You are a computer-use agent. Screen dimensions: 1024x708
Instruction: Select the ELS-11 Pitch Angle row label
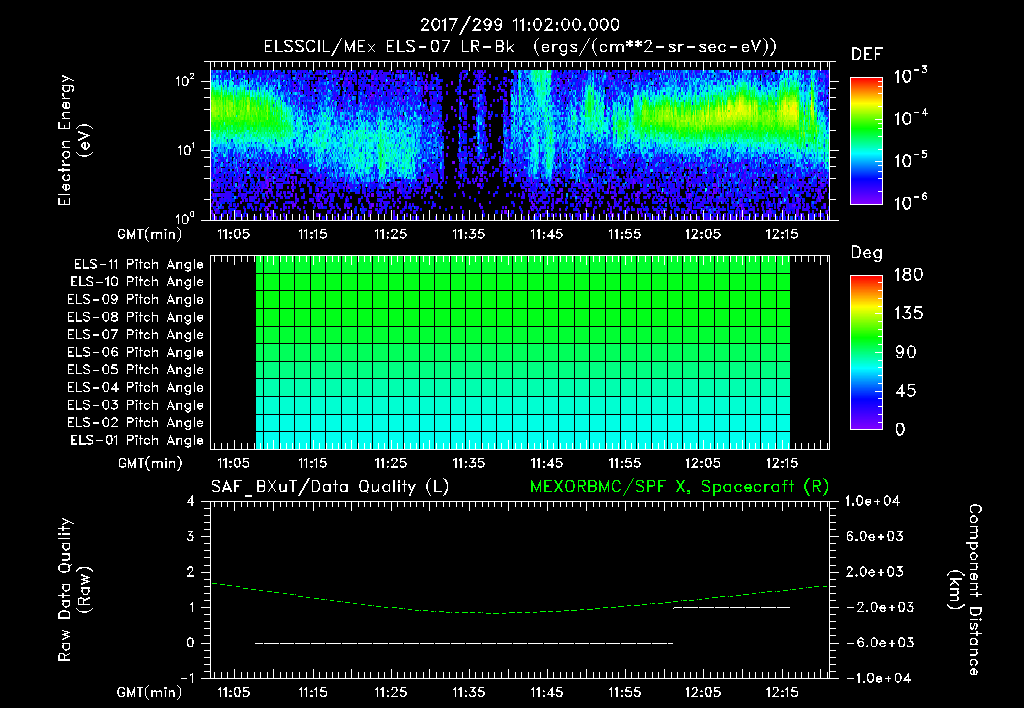(138, 265)
